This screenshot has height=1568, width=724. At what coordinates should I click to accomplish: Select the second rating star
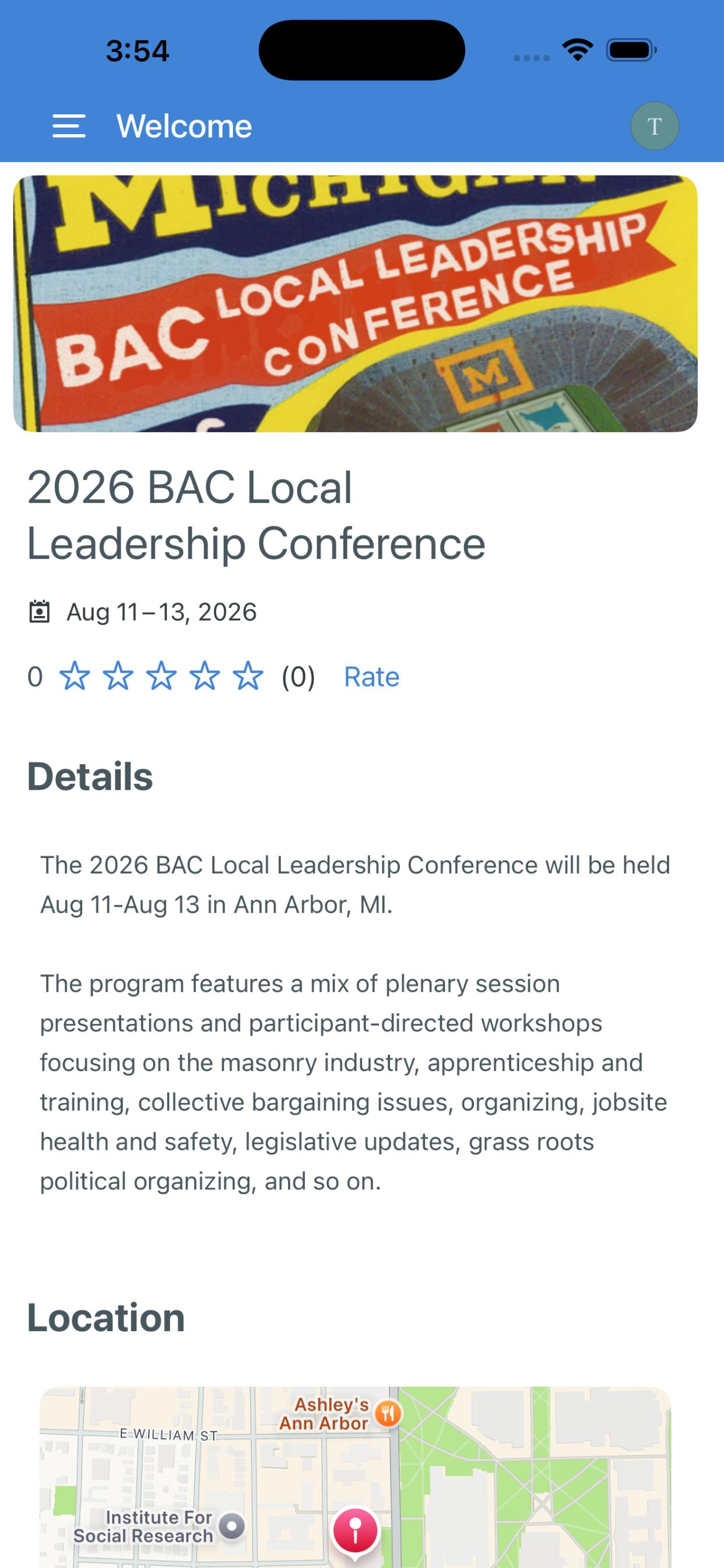coord(118,676)
